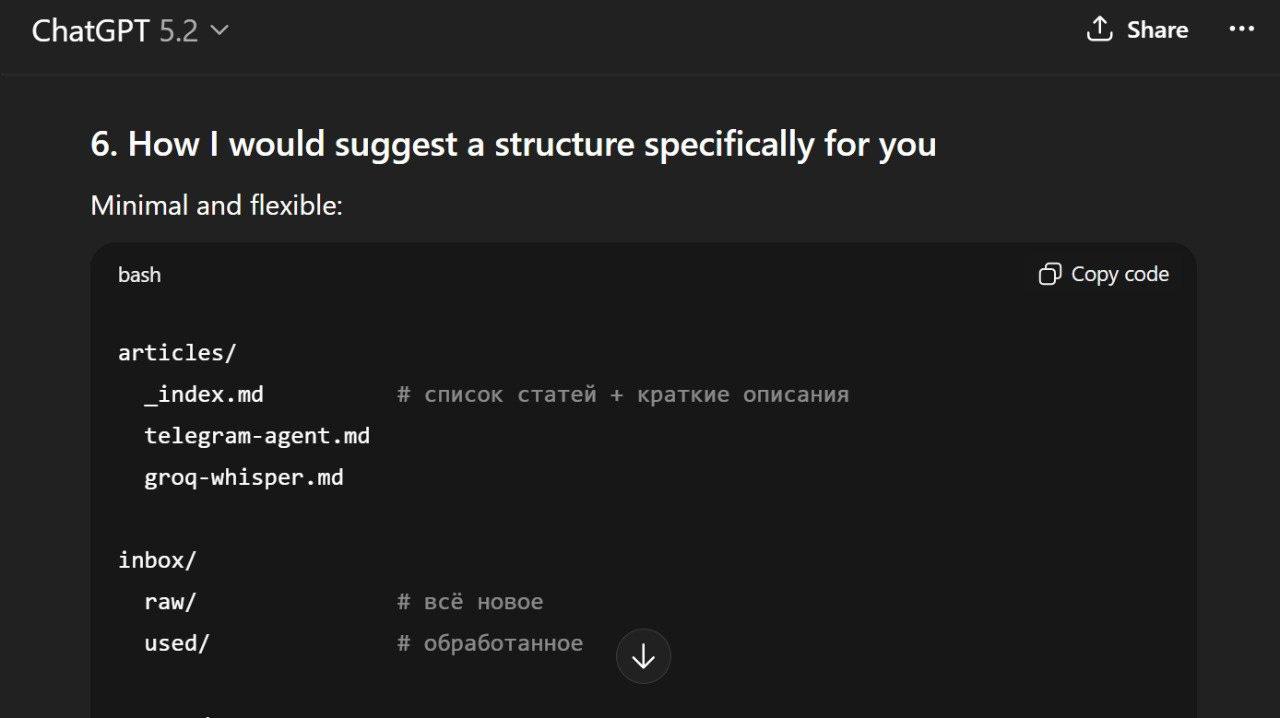1280x718 pixels.
Task: Click the inbox/ folder line in code
Action: pos(157,560)
